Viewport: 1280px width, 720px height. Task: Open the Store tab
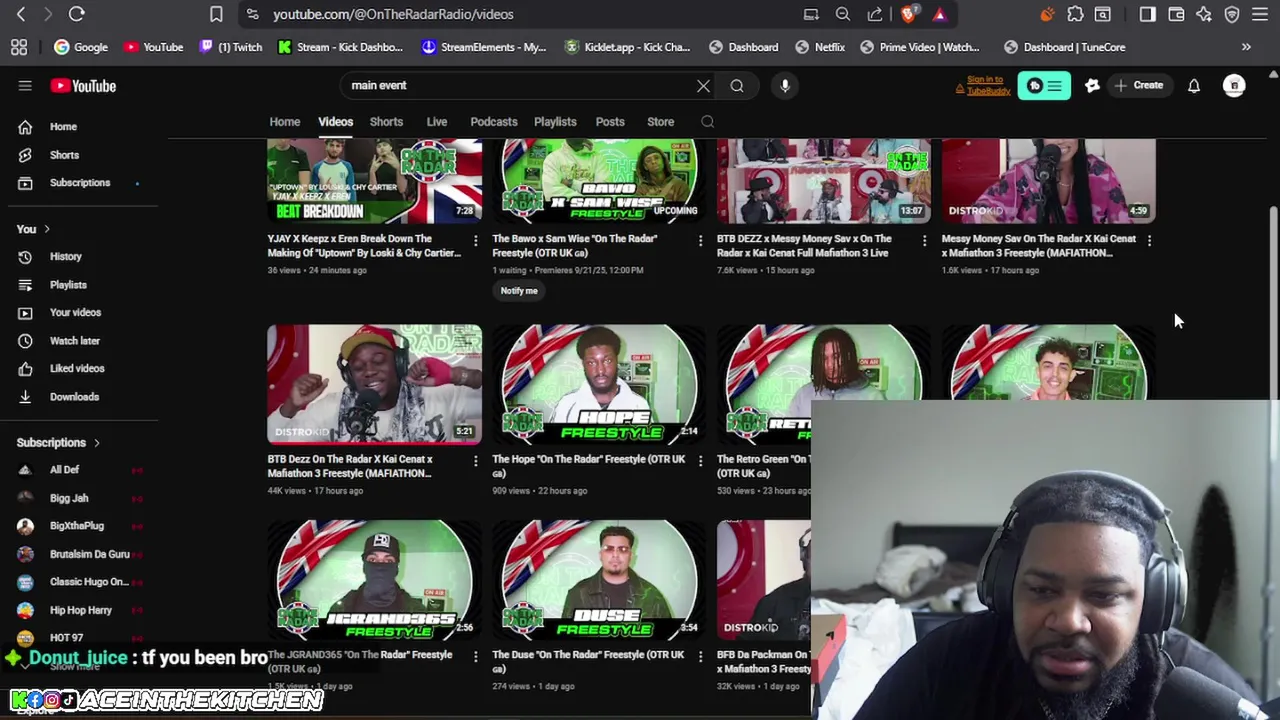[660, 122]
